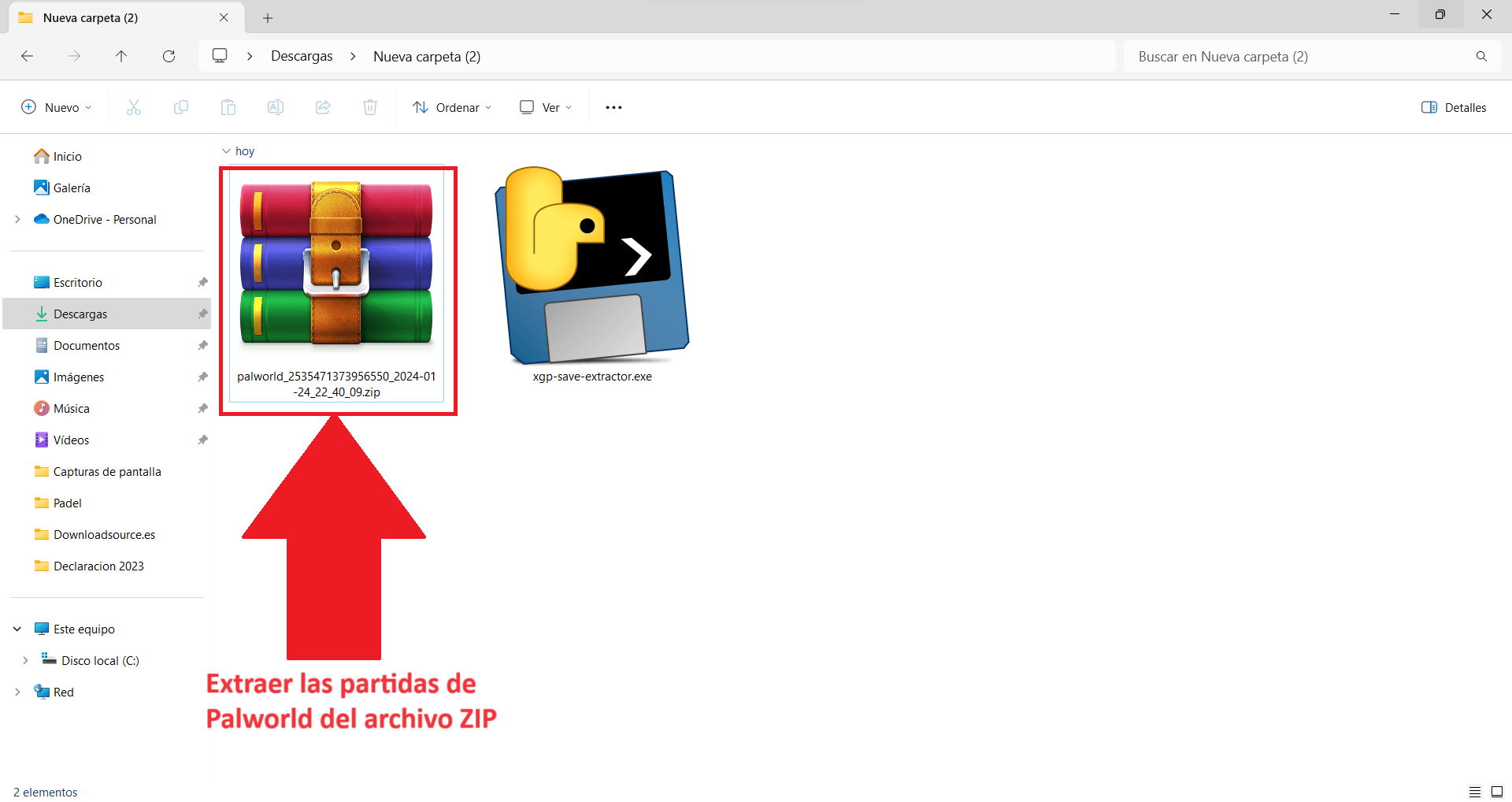Viewport: 1512px width, 802px height.
Task: Add a new tab with plus button
Action: coord(268,17)
